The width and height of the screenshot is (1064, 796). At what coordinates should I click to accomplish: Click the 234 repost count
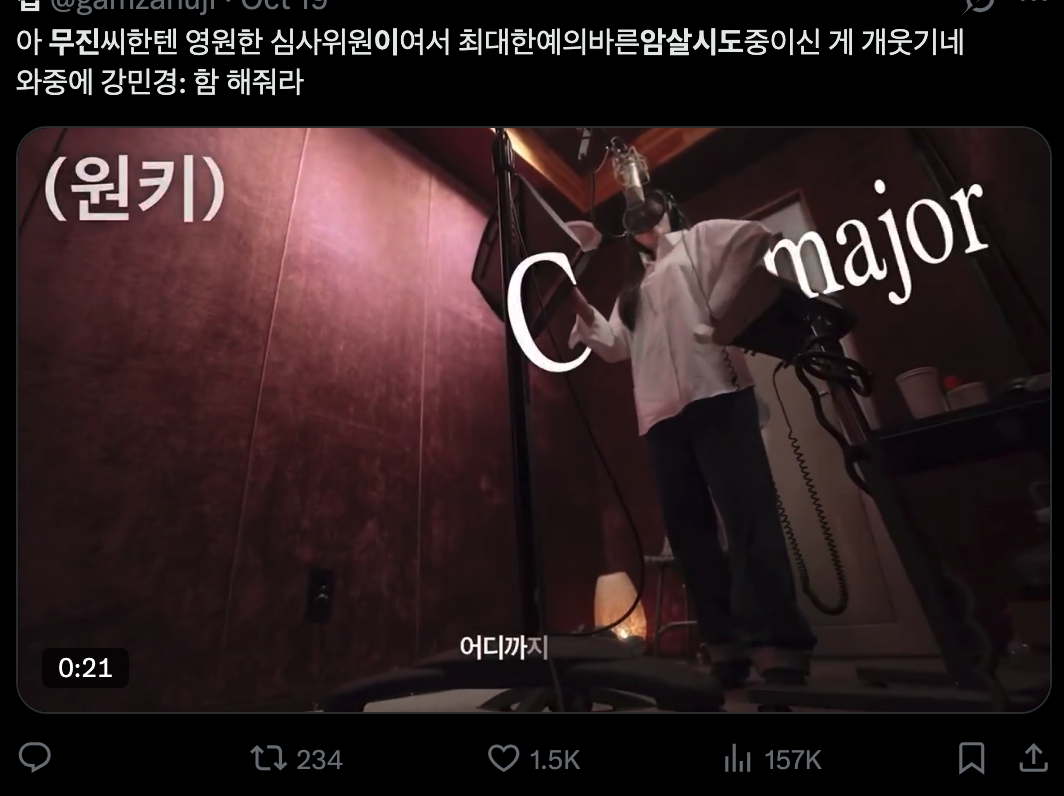319,759
